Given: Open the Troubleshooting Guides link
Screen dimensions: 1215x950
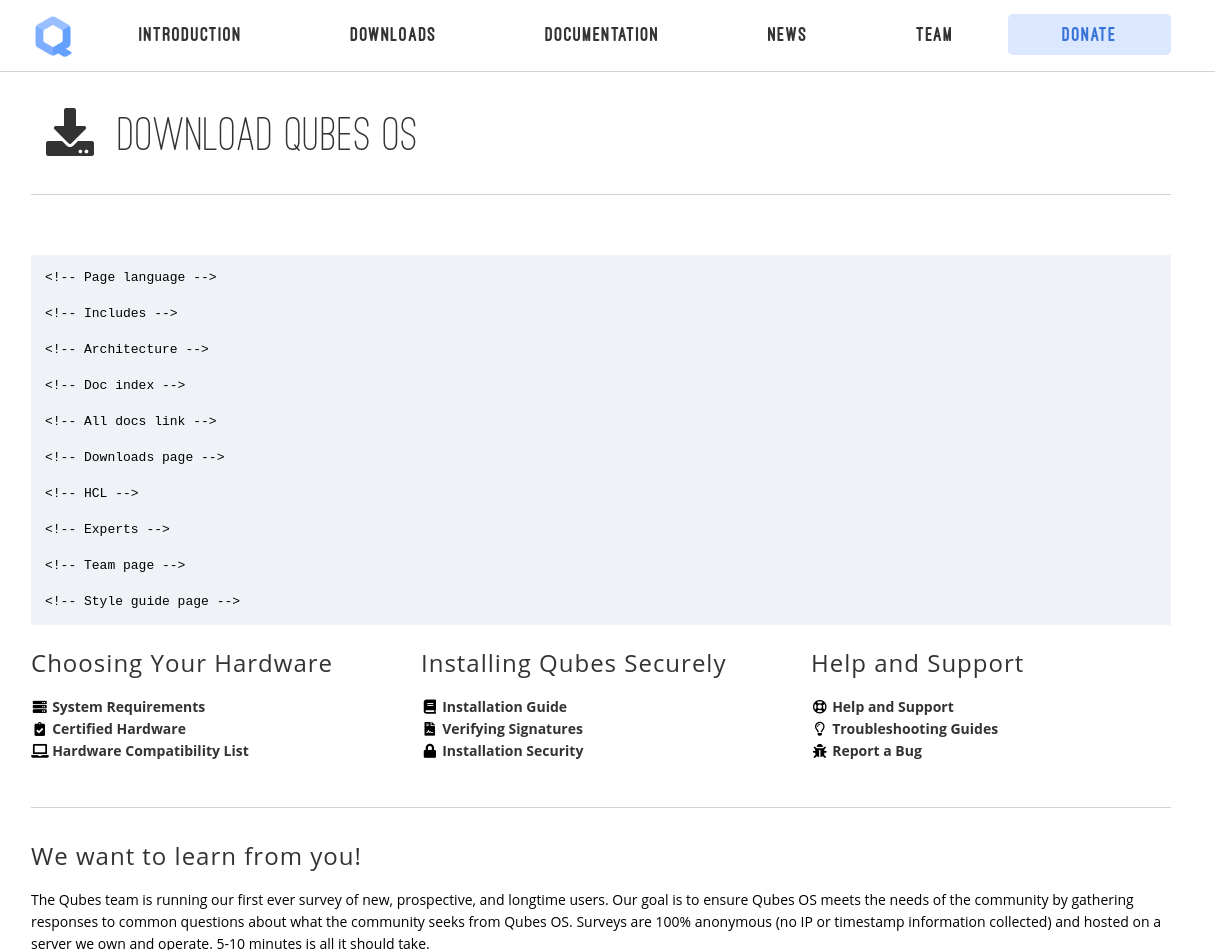Looking at the screenshot, I should click(x=915, y=729).
